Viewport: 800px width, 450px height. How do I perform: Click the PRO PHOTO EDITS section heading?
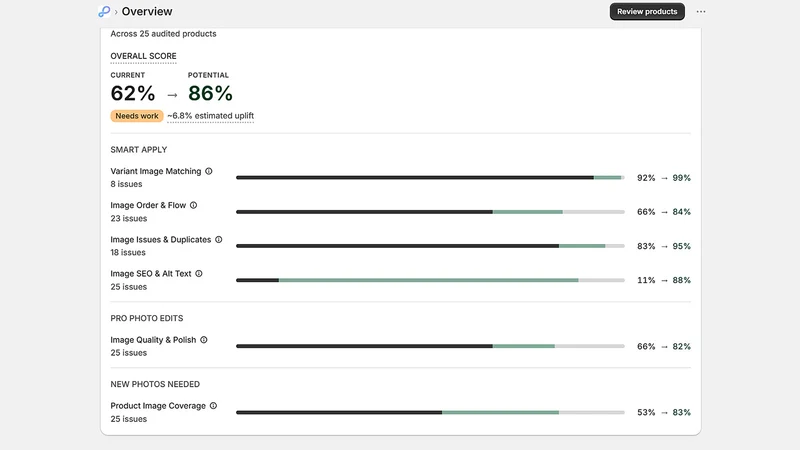coord(146,318)
